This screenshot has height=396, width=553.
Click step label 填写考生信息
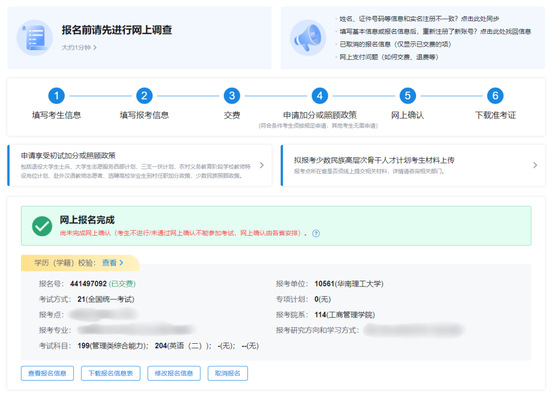56,115
